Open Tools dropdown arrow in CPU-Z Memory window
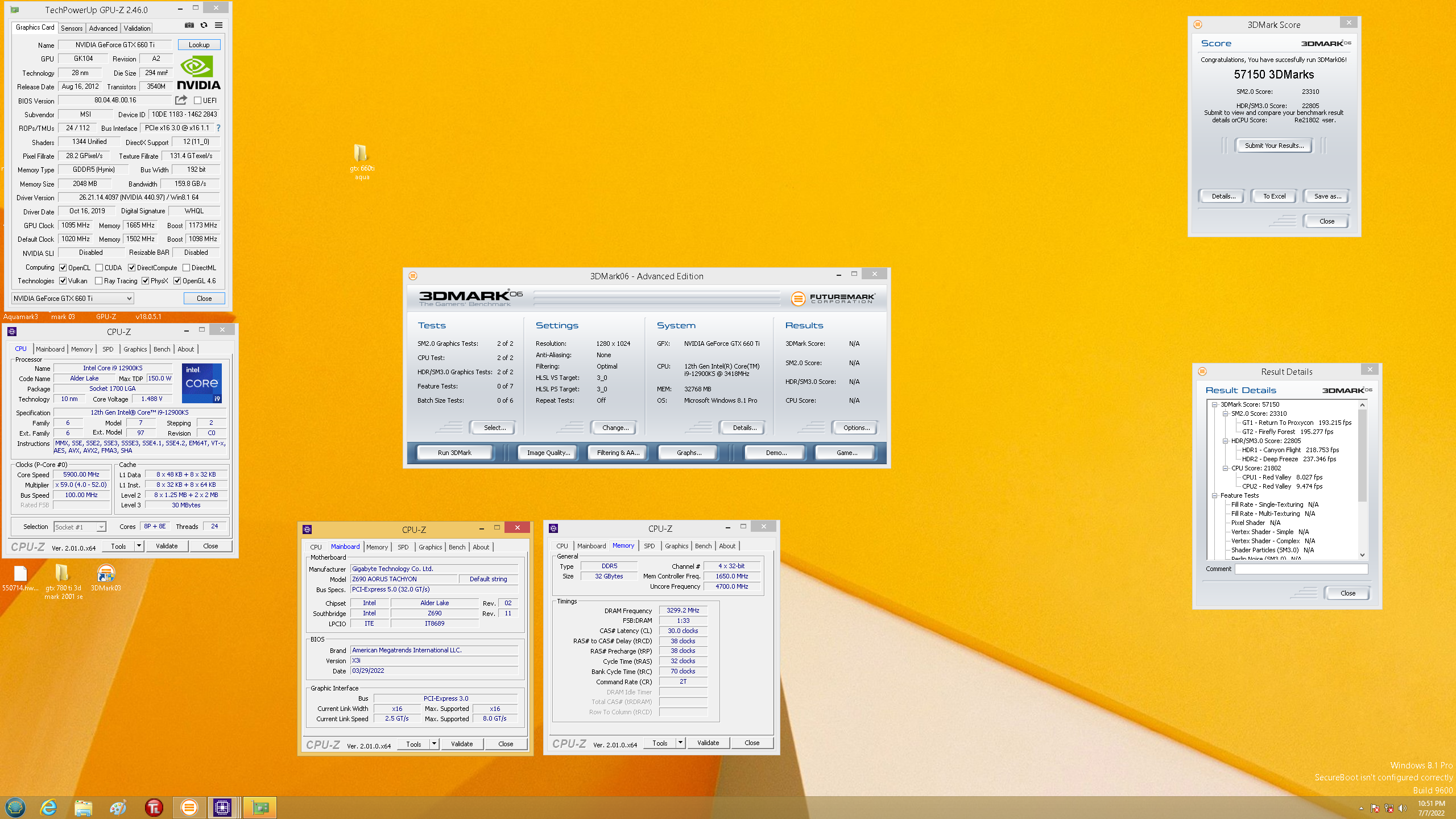The height and width of the screenshot is (819, 1456). pos(680,743)
